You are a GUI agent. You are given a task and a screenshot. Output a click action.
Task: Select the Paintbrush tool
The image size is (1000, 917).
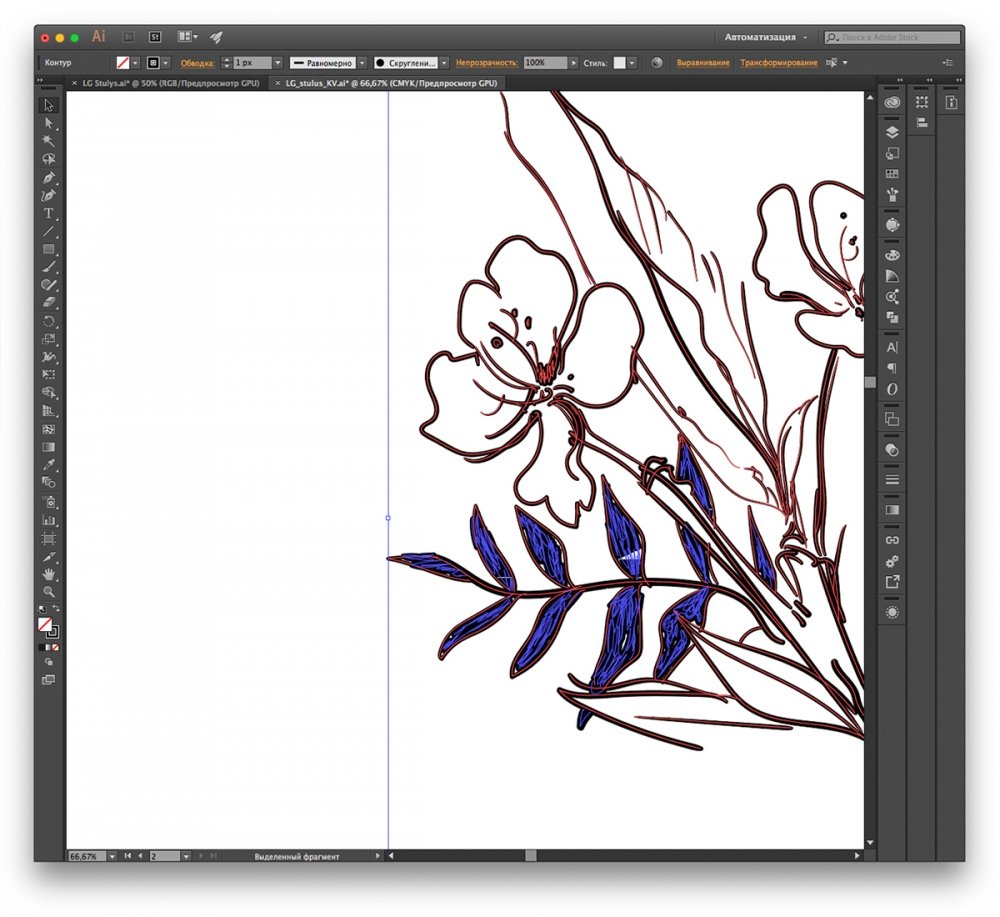(48, 267)
